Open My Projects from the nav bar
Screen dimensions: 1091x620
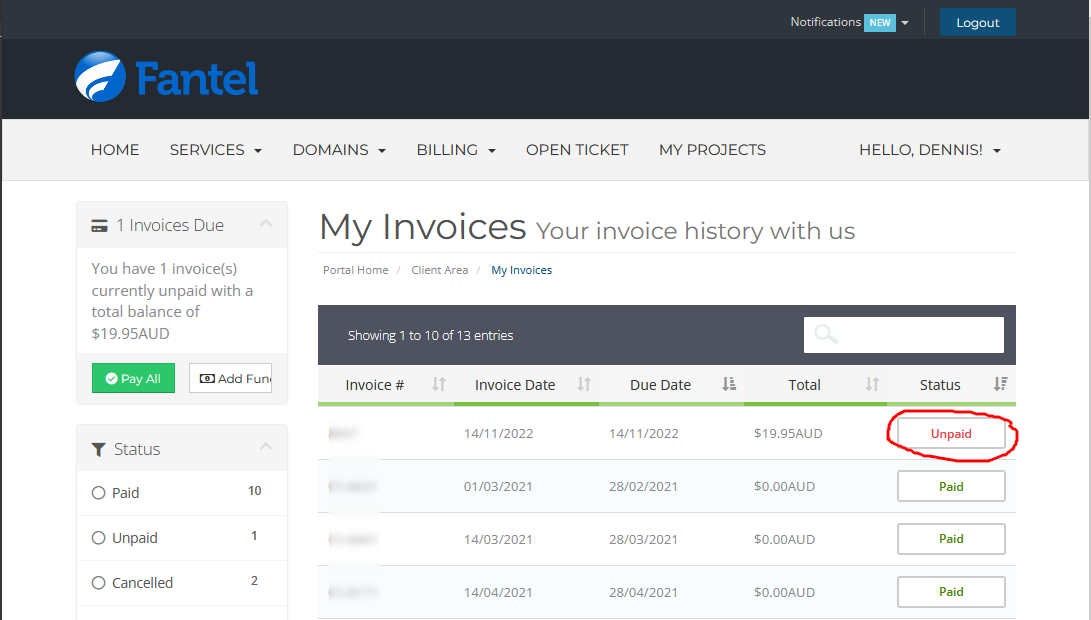[x=712, y=150]
